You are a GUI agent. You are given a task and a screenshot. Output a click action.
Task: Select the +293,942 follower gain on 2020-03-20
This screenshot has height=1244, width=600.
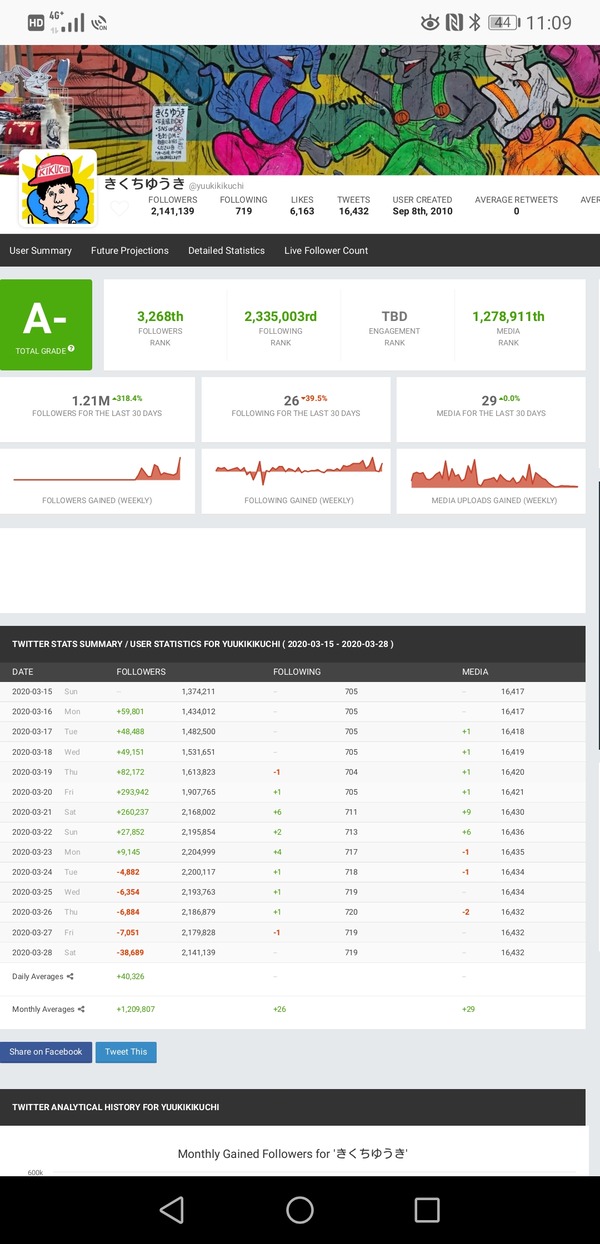coord(132,791)
